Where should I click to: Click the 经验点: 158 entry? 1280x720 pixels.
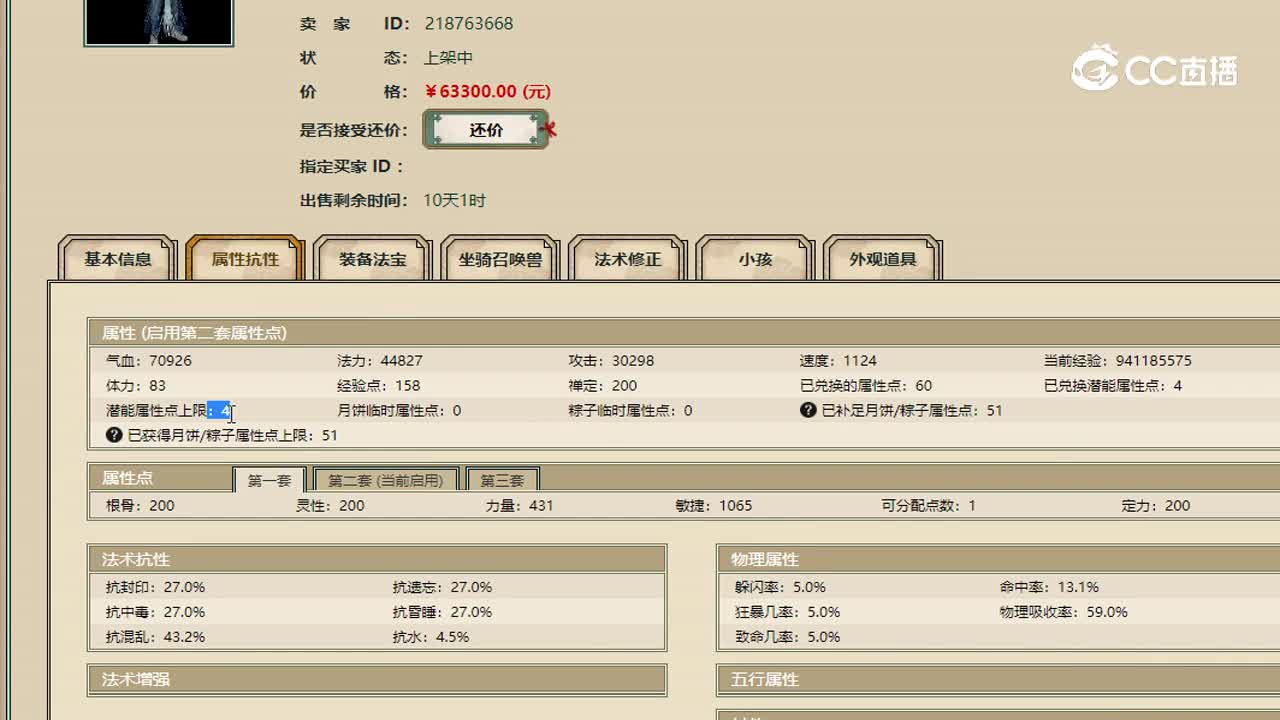(379, 385)
